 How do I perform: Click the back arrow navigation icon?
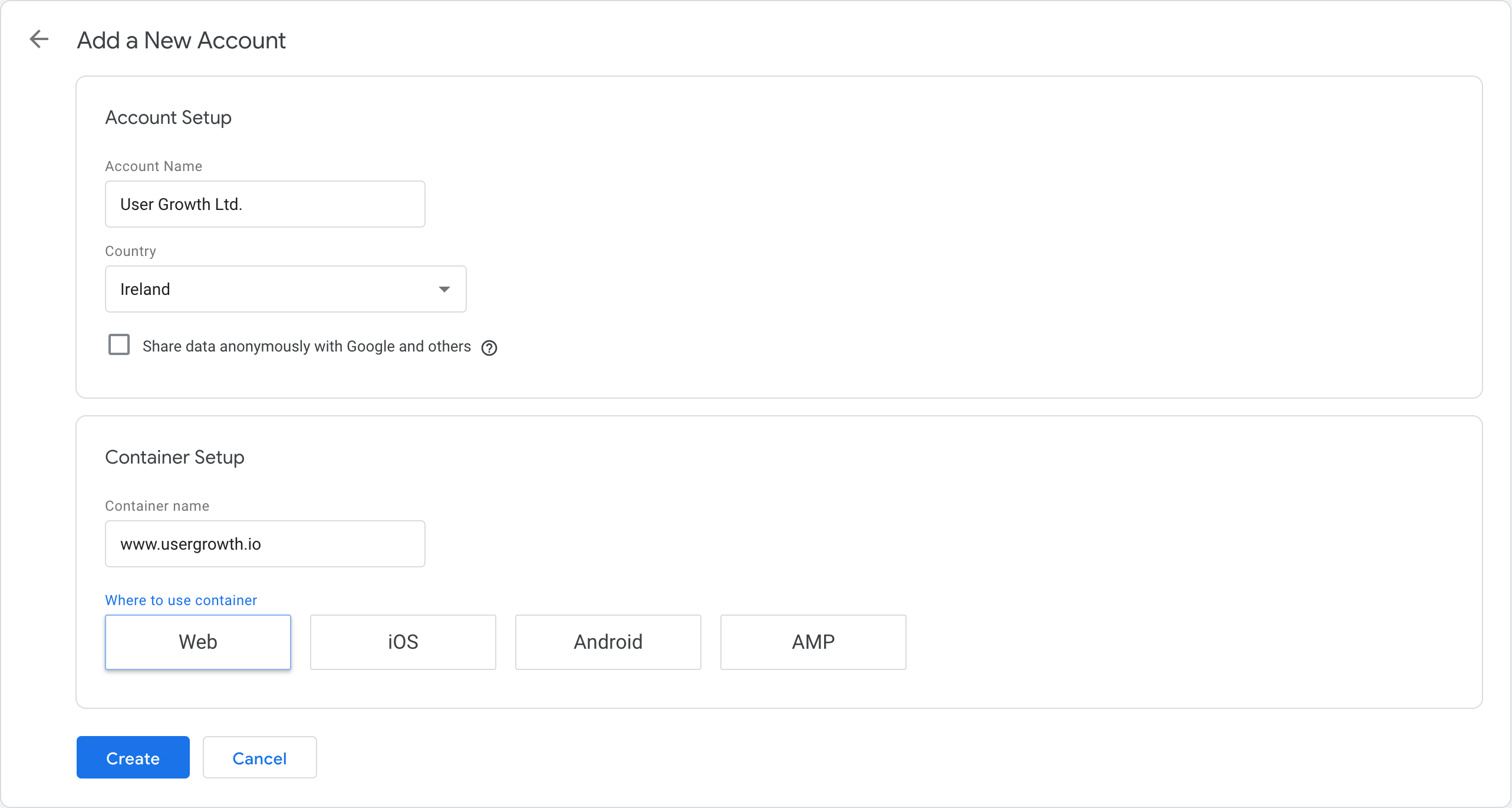[x=38, y=39]
